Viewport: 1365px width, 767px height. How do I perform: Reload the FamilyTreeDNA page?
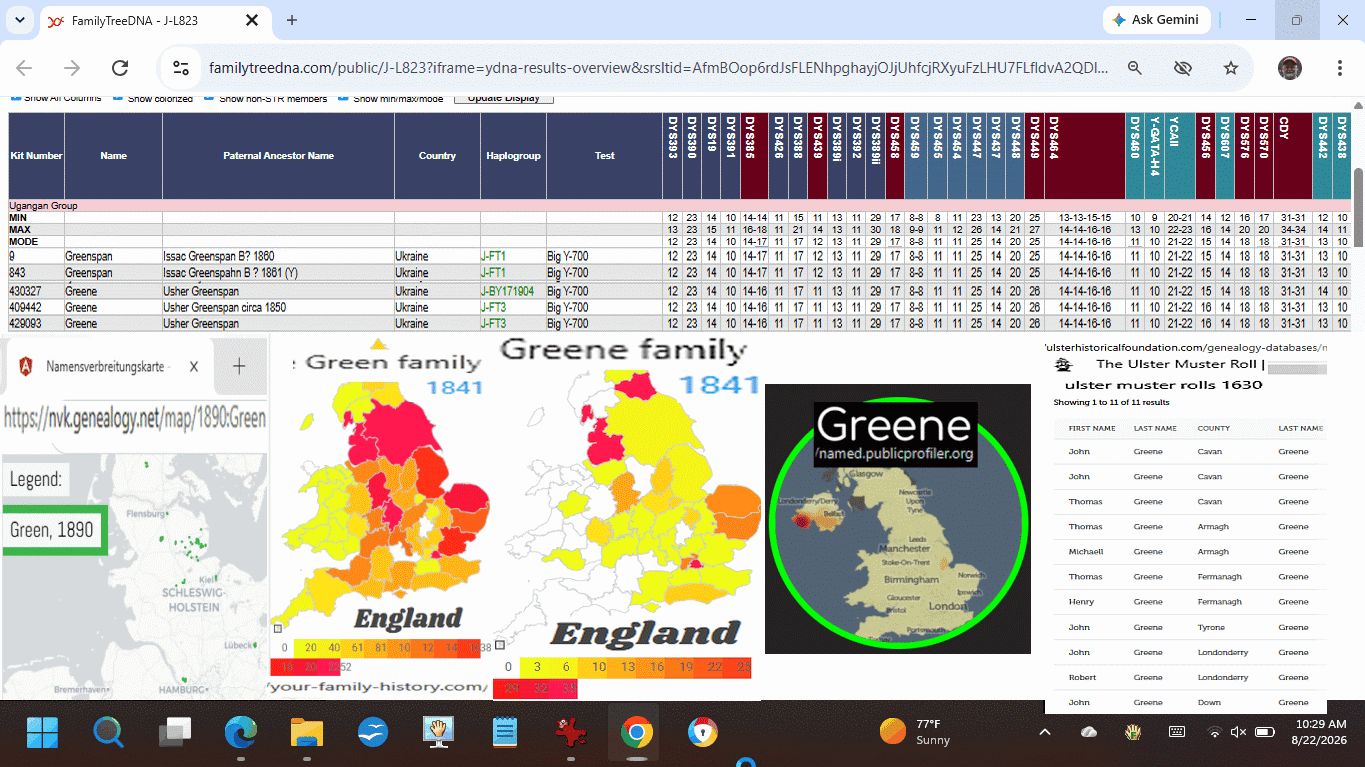point(120,68)
